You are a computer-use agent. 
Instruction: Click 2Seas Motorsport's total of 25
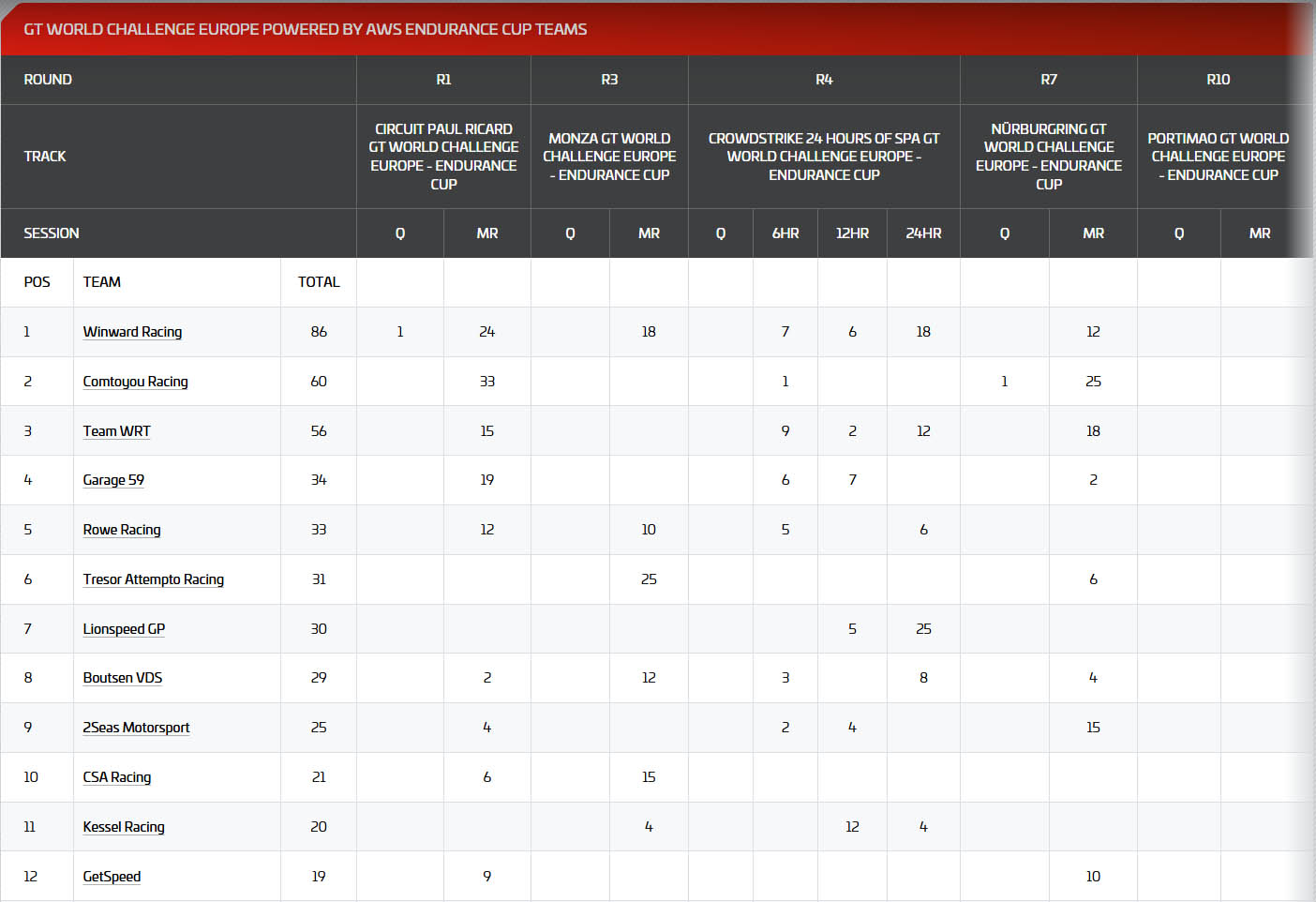pyautogui.click(x=319, y=728)
